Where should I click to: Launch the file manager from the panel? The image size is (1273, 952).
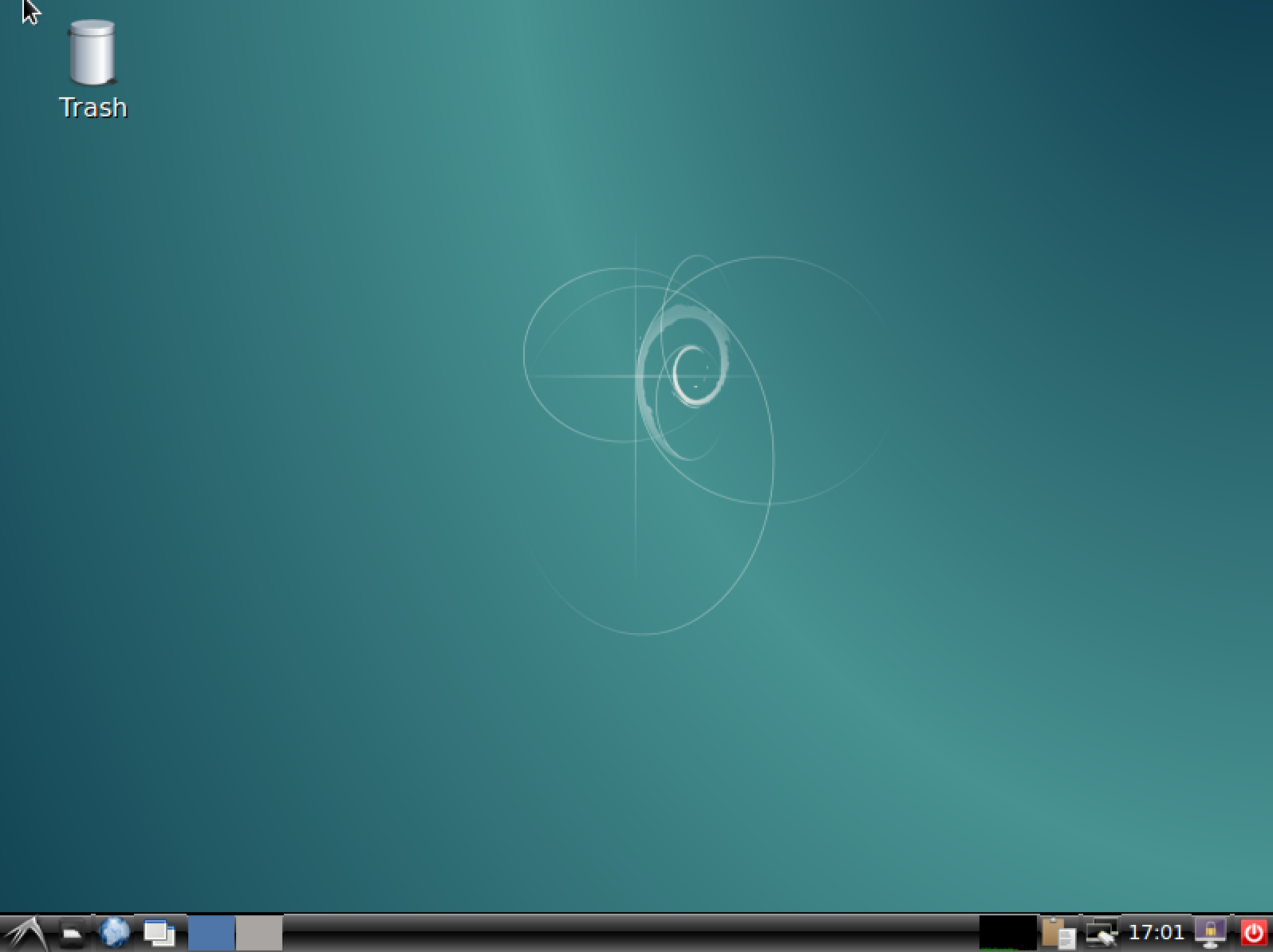tap(73, 933)
